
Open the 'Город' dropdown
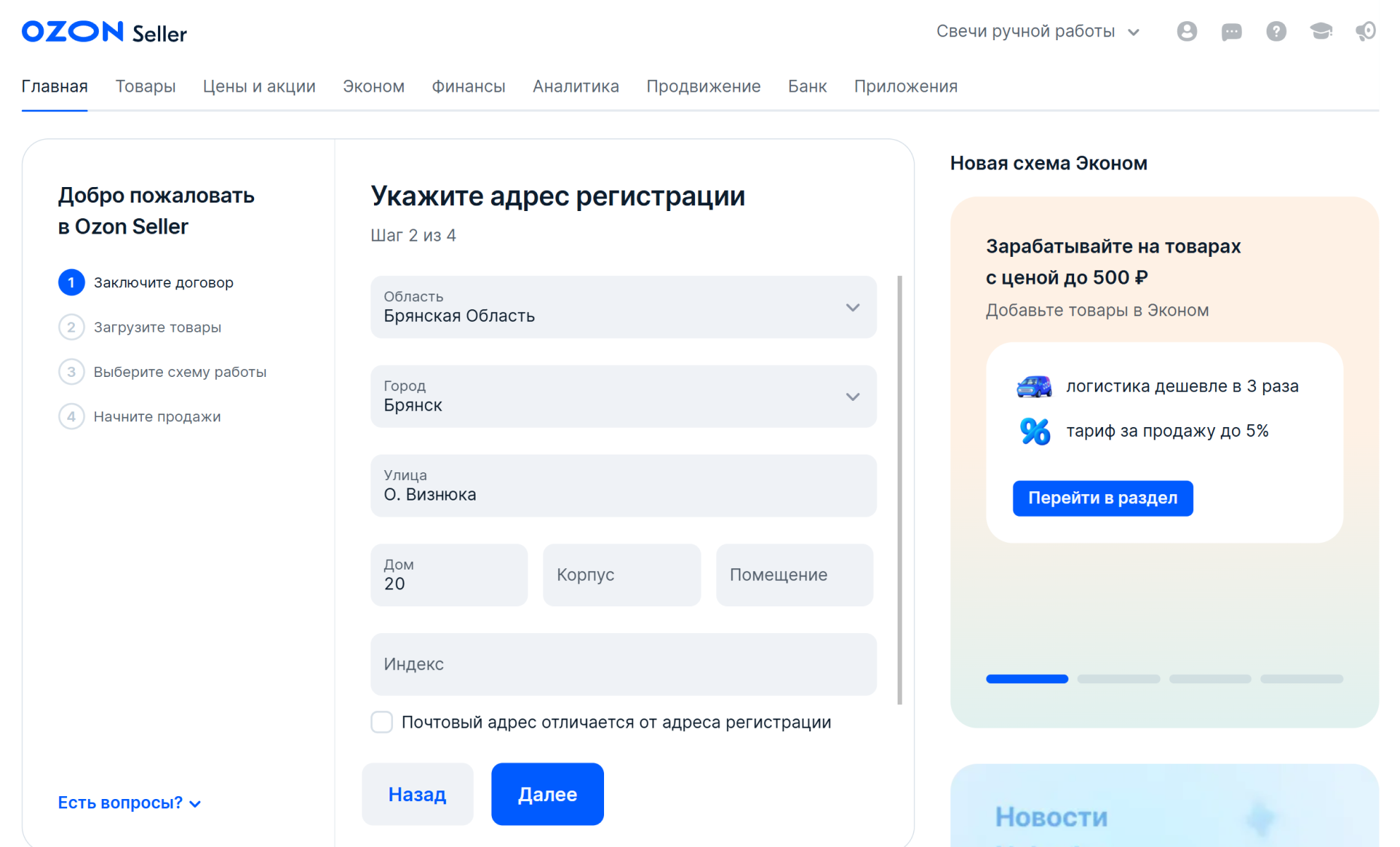852,397
